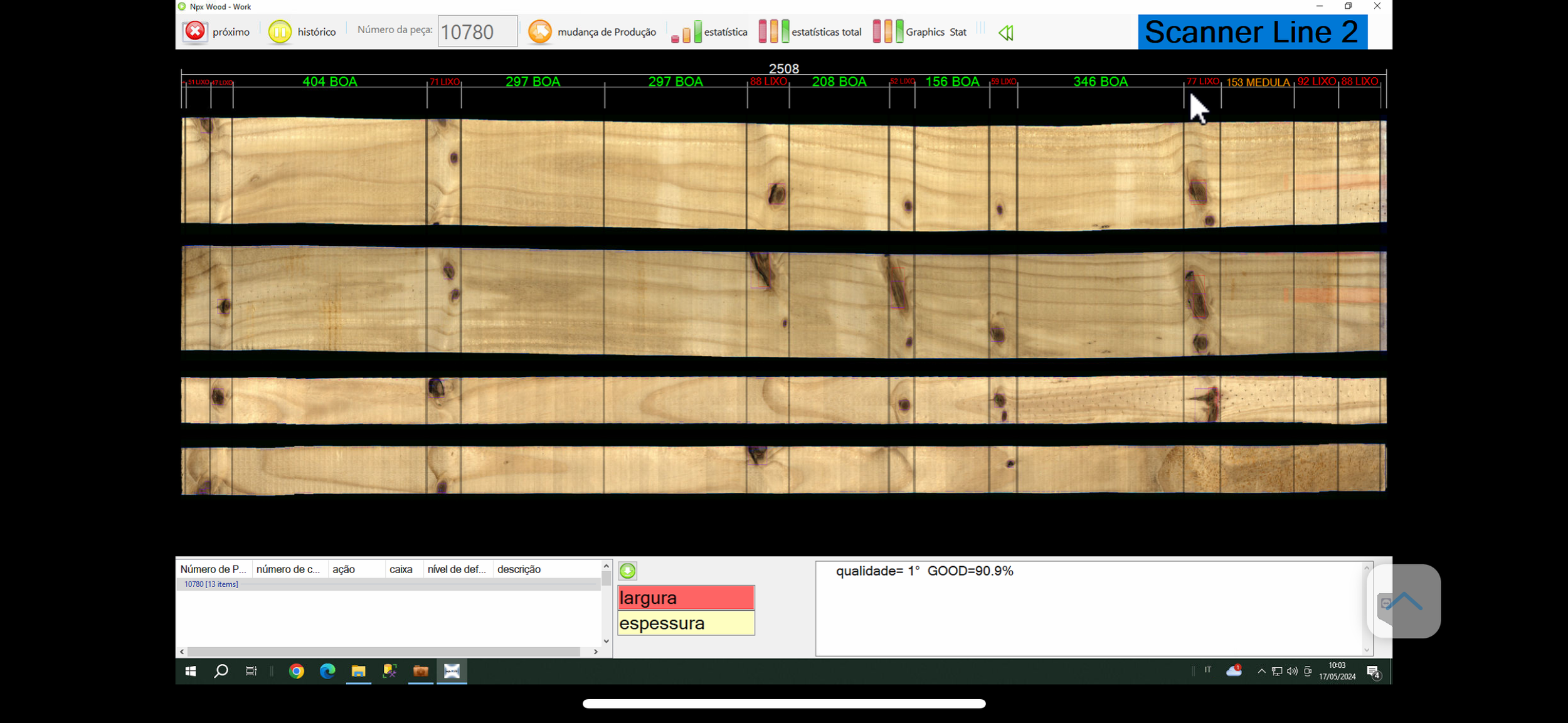Click the 404 BOA segment label

pyautogui.click(x=329, y=82)
